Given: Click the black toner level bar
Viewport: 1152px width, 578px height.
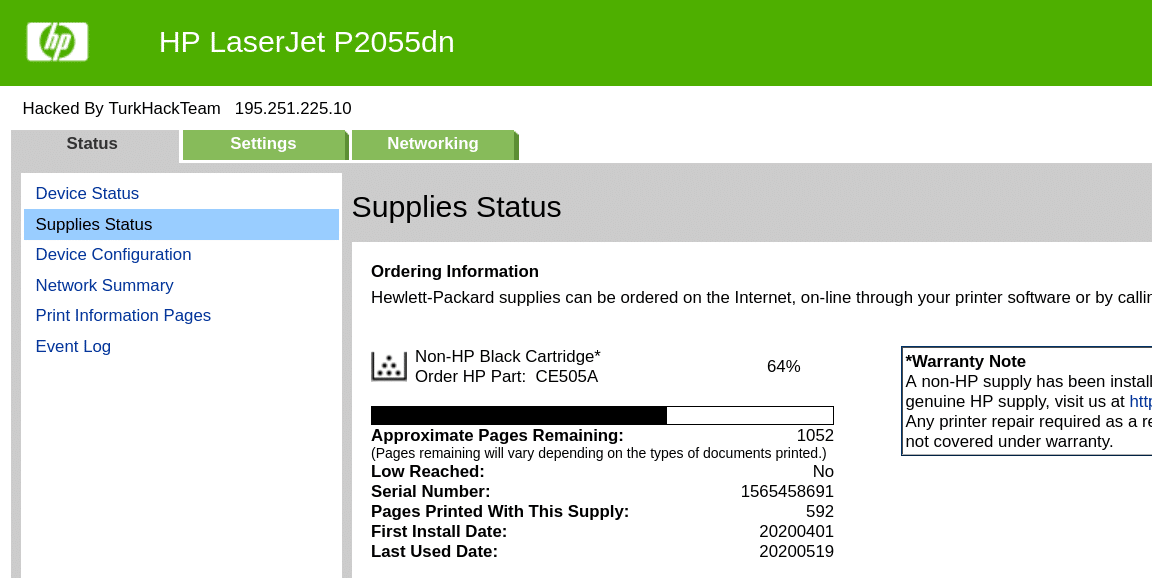Looking at the screenshot, I should 602,415.
